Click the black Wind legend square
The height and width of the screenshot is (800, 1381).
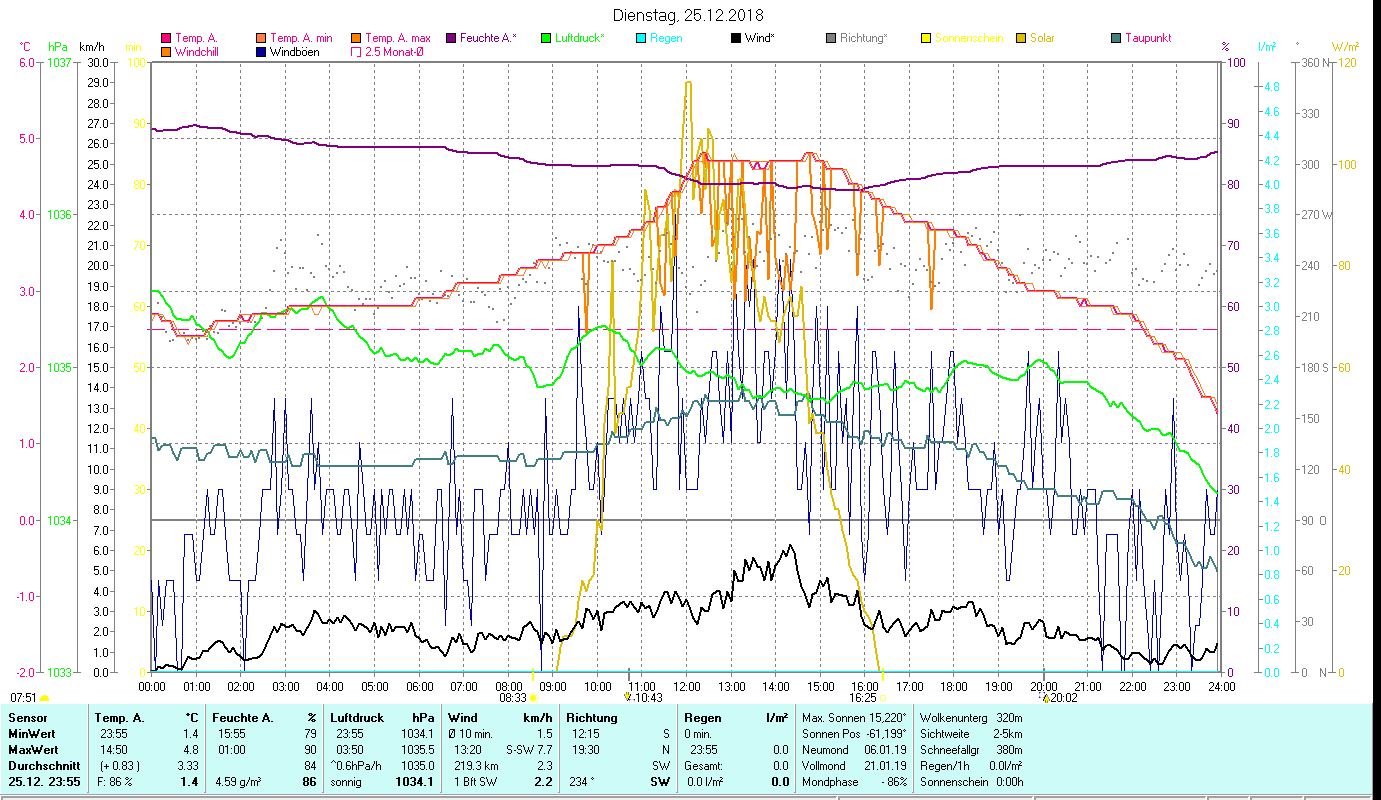coord(735,39)
